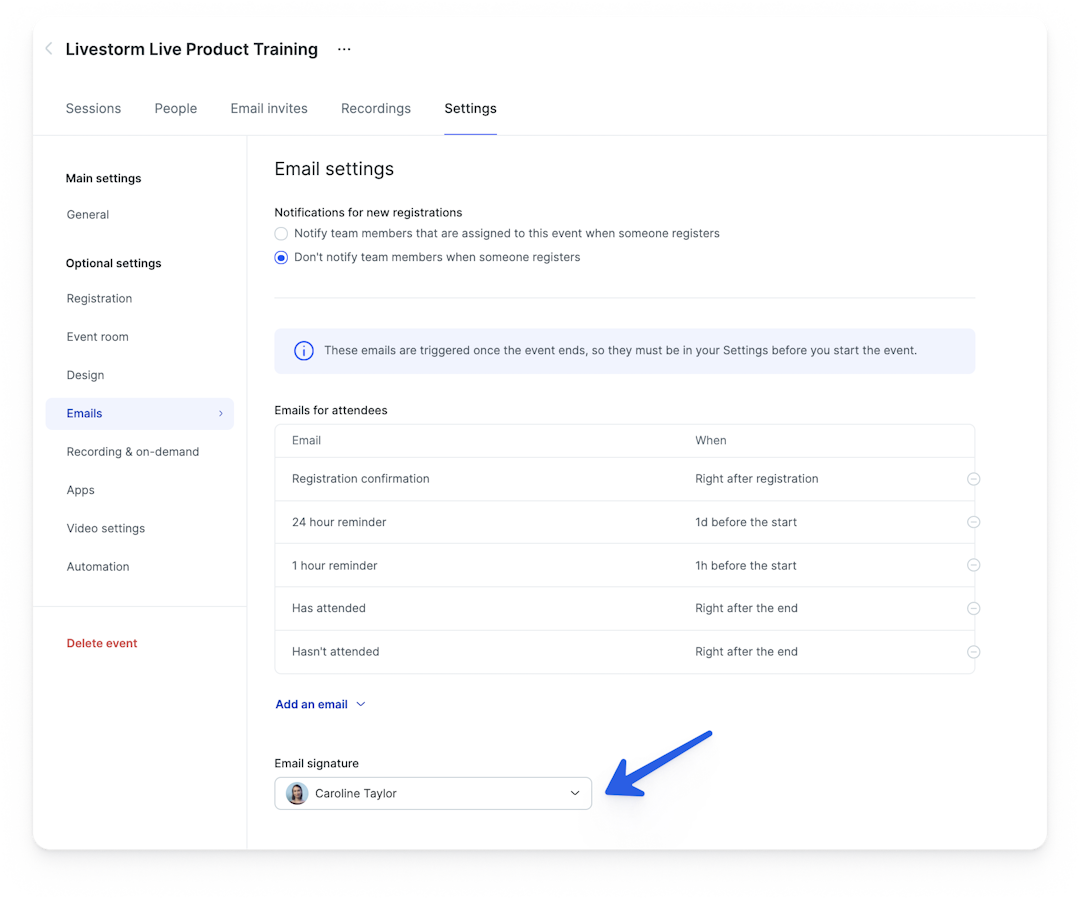Open Design settings in sidebar

(85, 375)
